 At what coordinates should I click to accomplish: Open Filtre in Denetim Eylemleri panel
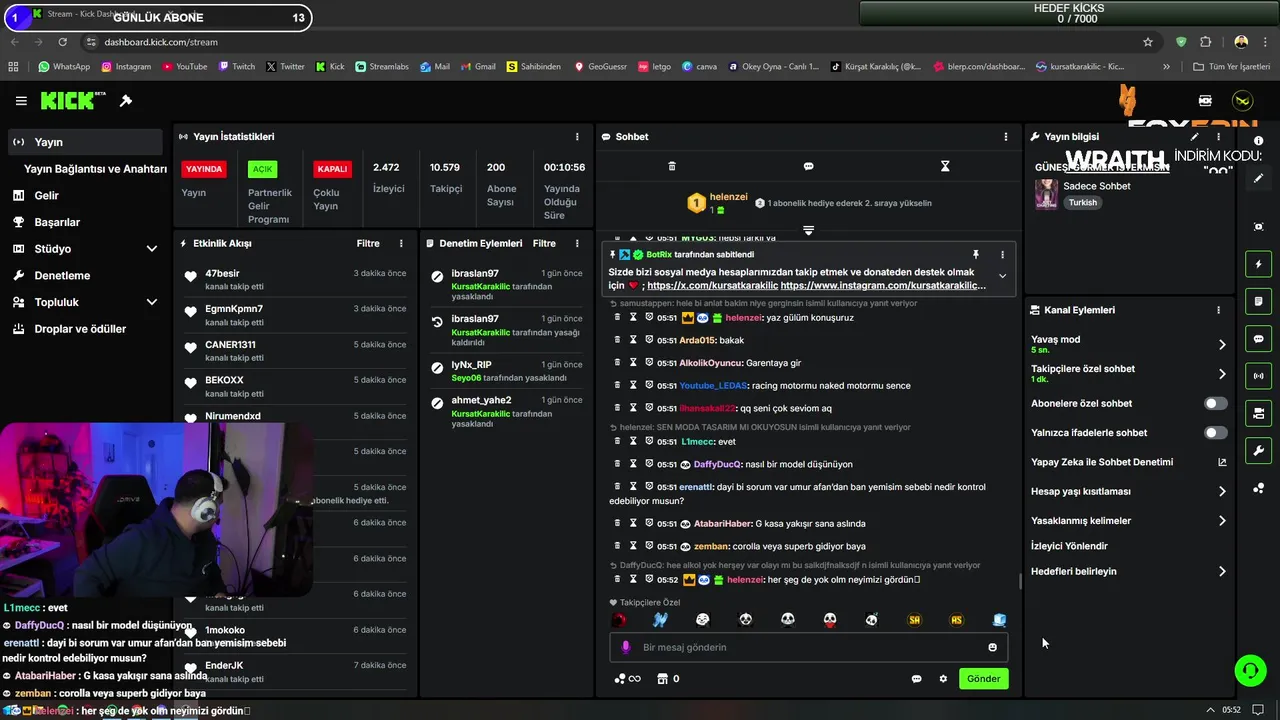[544, 243]
